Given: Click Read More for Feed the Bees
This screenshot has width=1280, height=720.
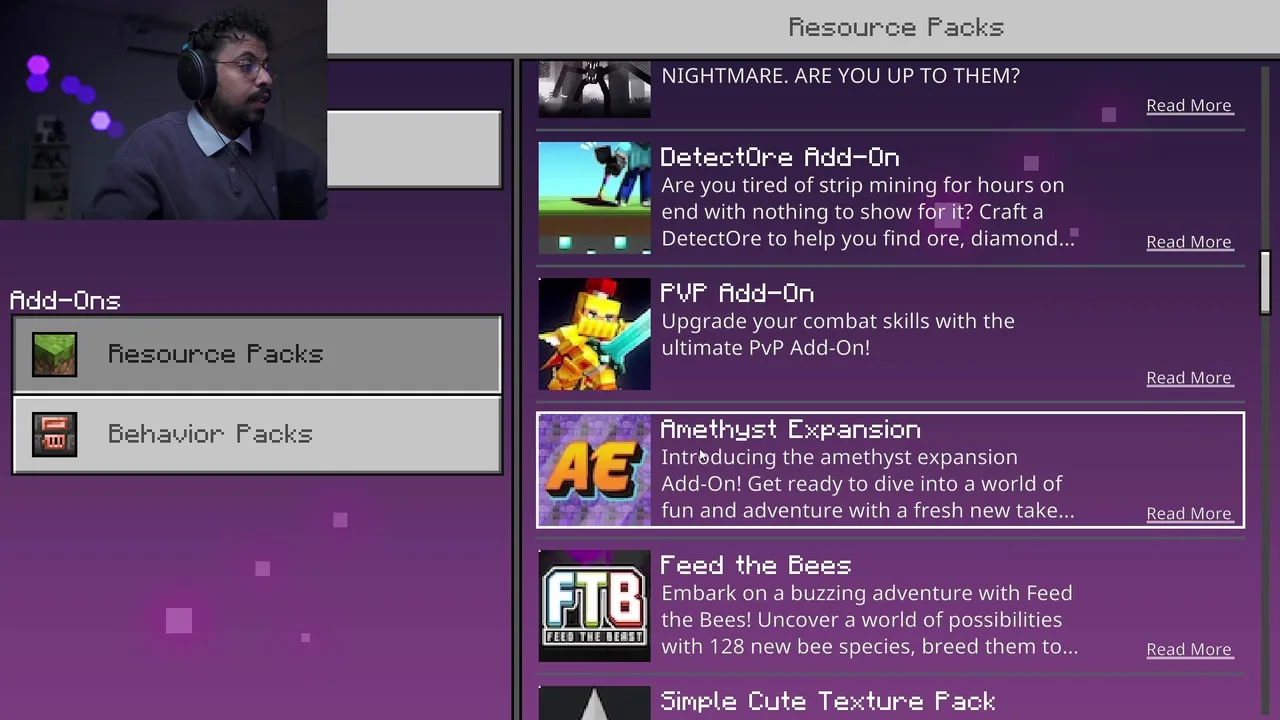Looking at the screenshot, I should 1188,650.
